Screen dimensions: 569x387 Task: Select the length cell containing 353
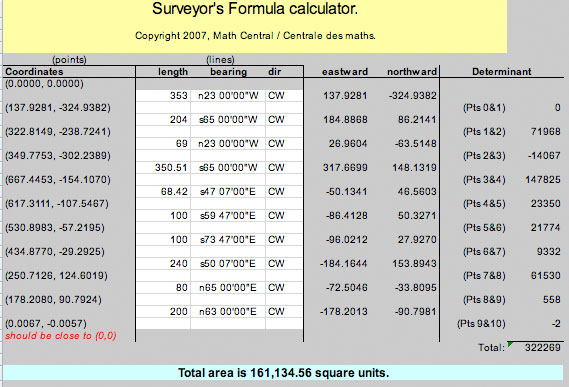[x=163, y=95]
